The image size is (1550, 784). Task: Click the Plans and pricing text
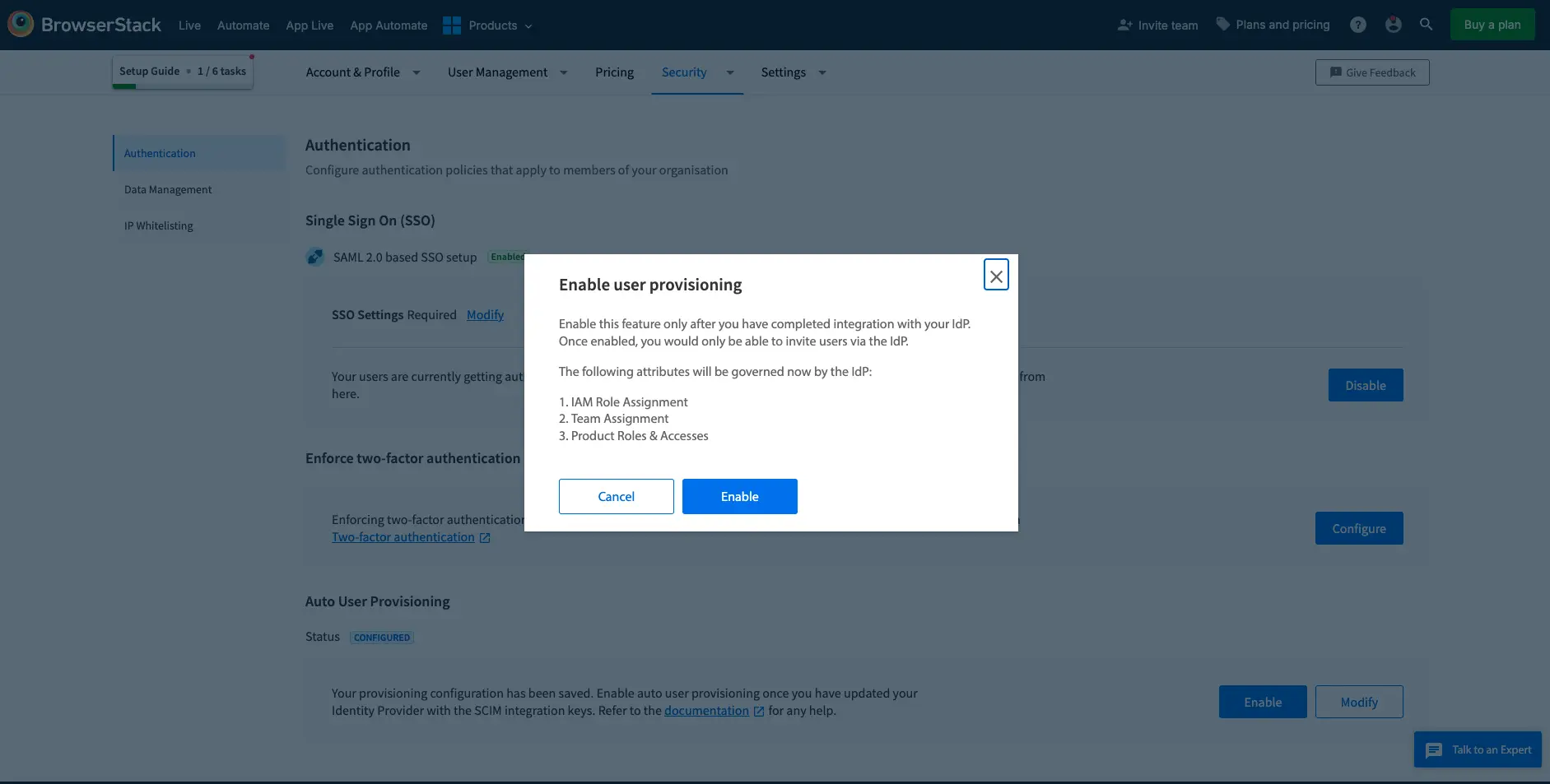(1282, 25)
